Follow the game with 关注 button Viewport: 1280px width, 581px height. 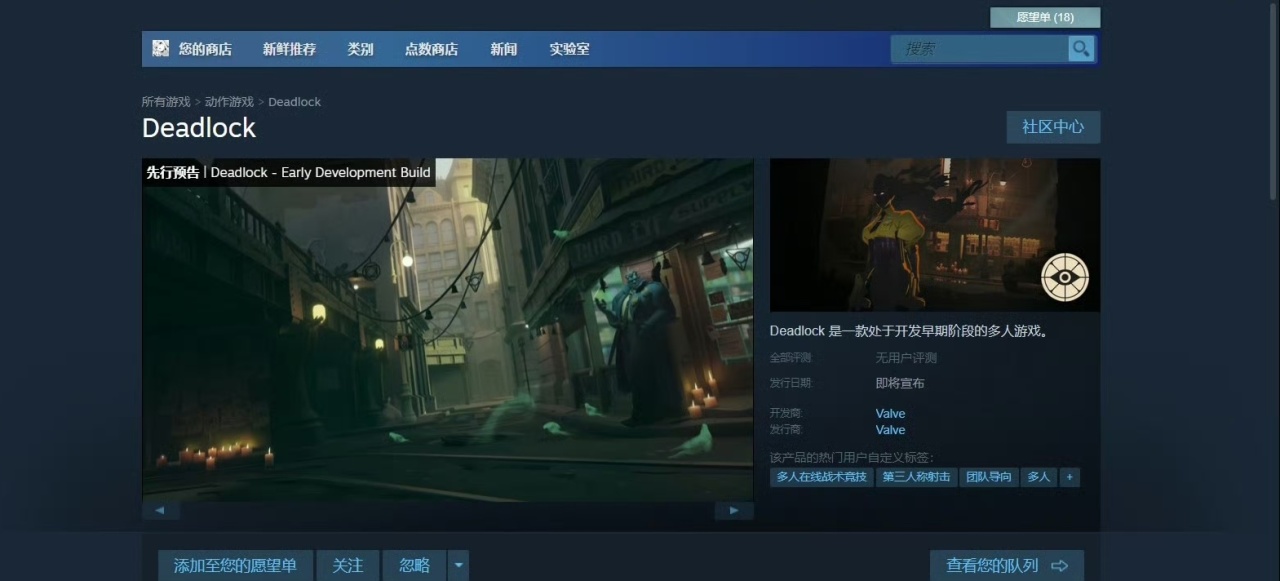coord(348,566)
